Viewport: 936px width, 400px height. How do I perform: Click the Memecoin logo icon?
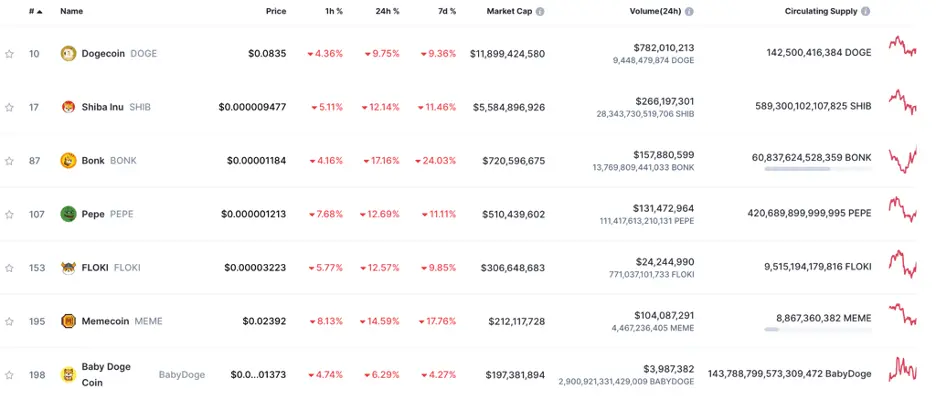[69, 321]
